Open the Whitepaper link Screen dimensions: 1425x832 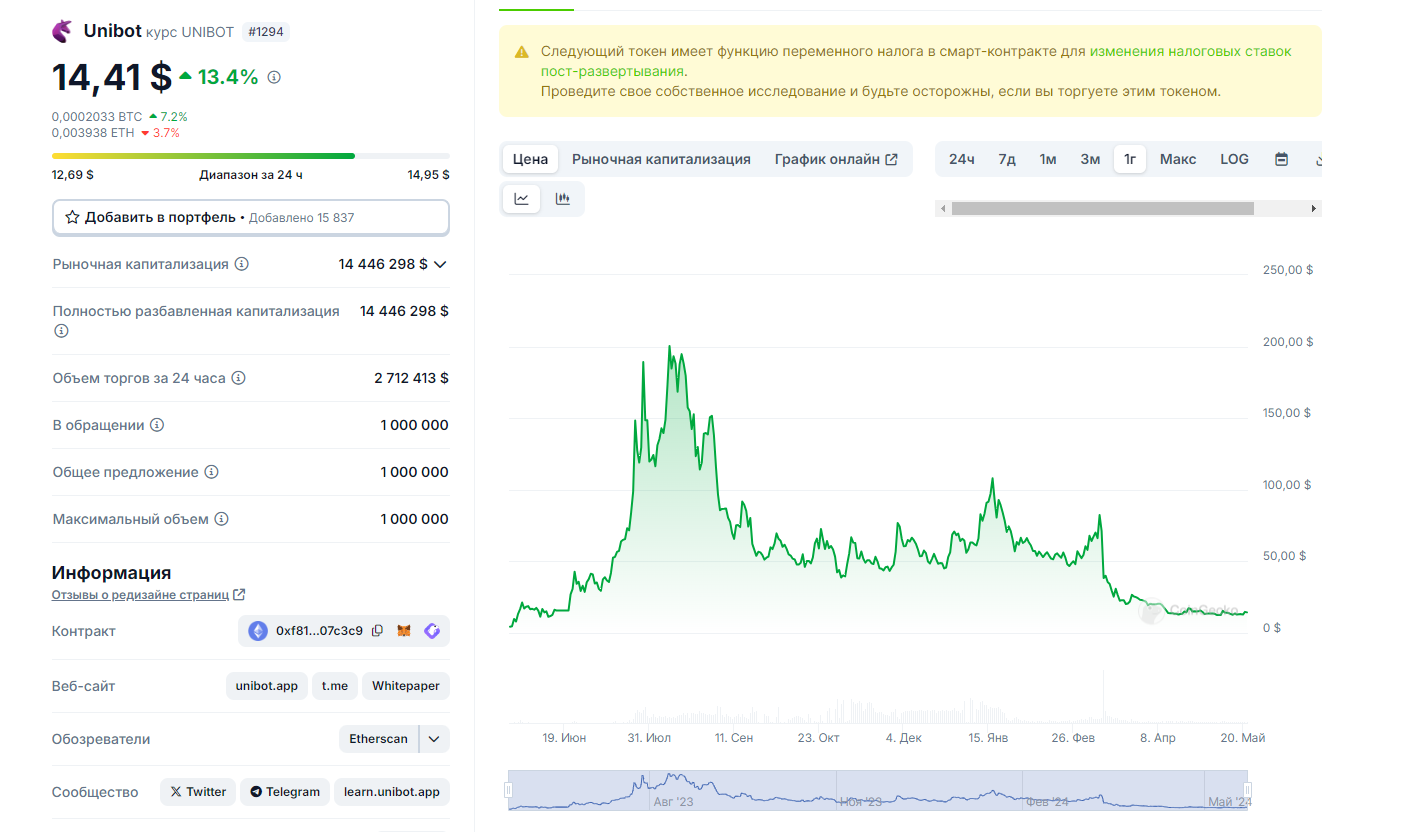coord(406,686)
